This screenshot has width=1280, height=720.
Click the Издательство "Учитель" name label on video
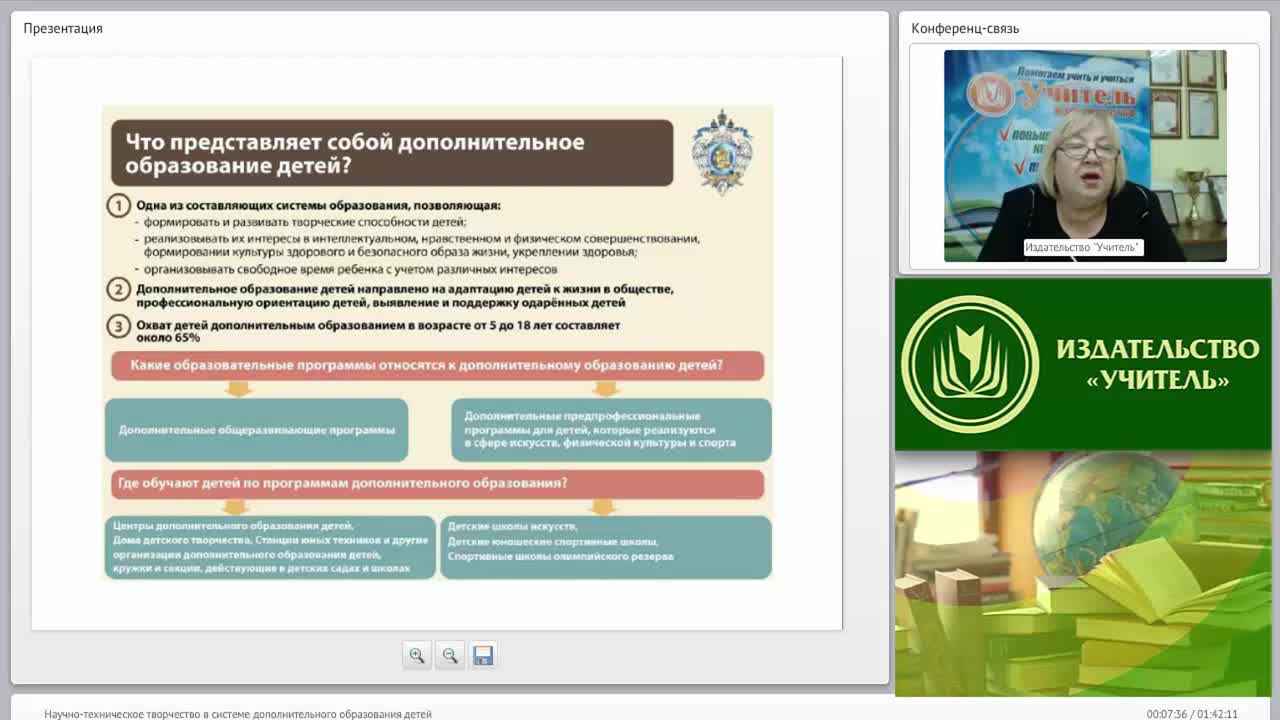(1083, 247)
